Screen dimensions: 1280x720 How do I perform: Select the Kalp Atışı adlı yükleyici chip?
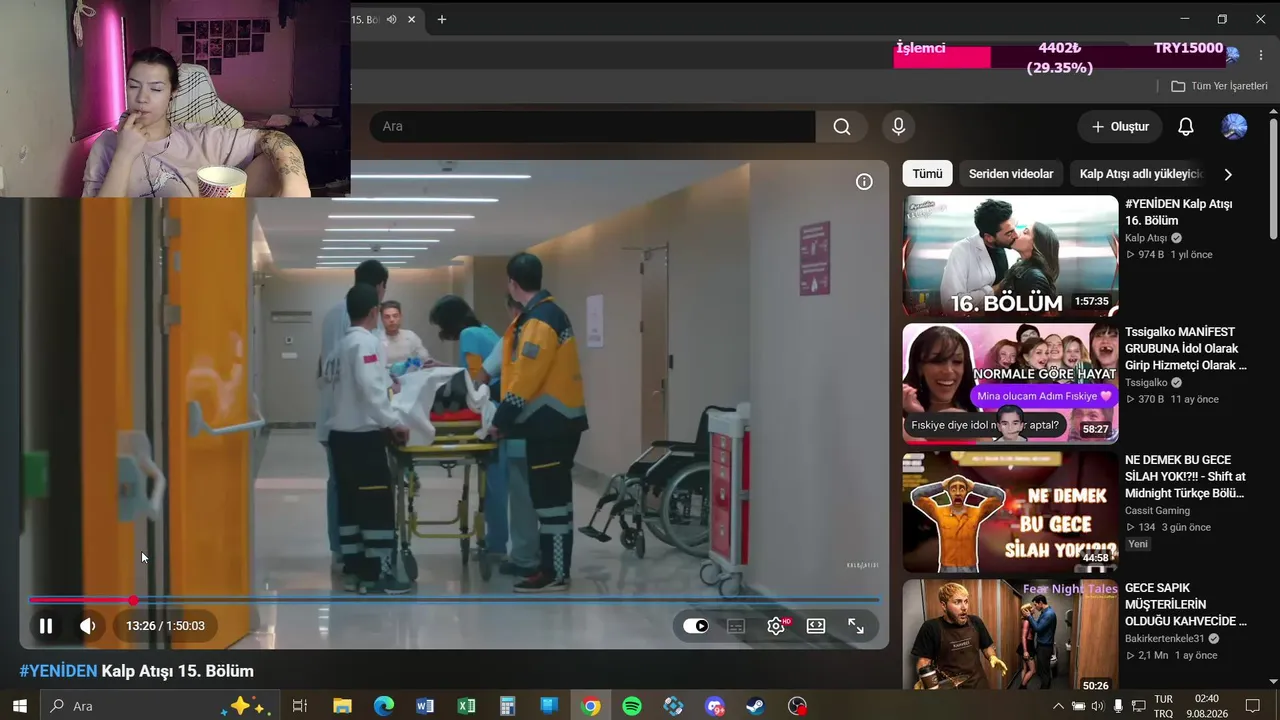pyautogui.click(x=1140, y=174)
